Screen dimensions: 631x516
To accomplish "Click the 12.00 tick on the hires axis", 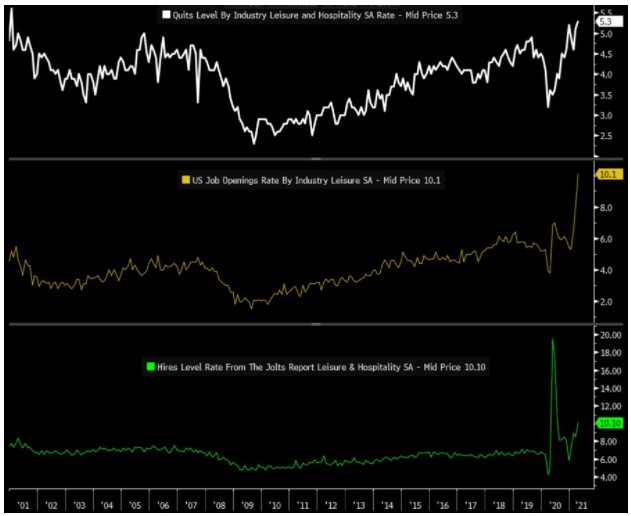I will click(x=610, y=406).
